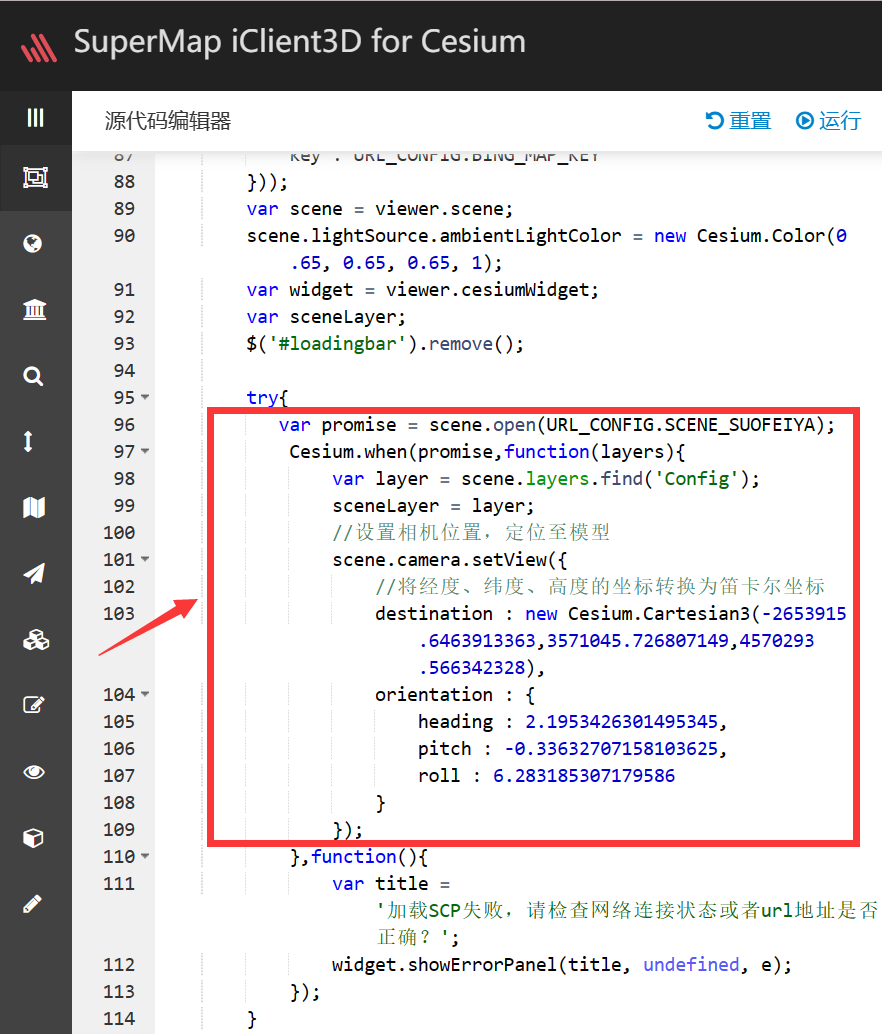Click ambientLightColor on line 90
This screenshot has width=882, height=1034.
pyautogui.click(x=530, y=236)
